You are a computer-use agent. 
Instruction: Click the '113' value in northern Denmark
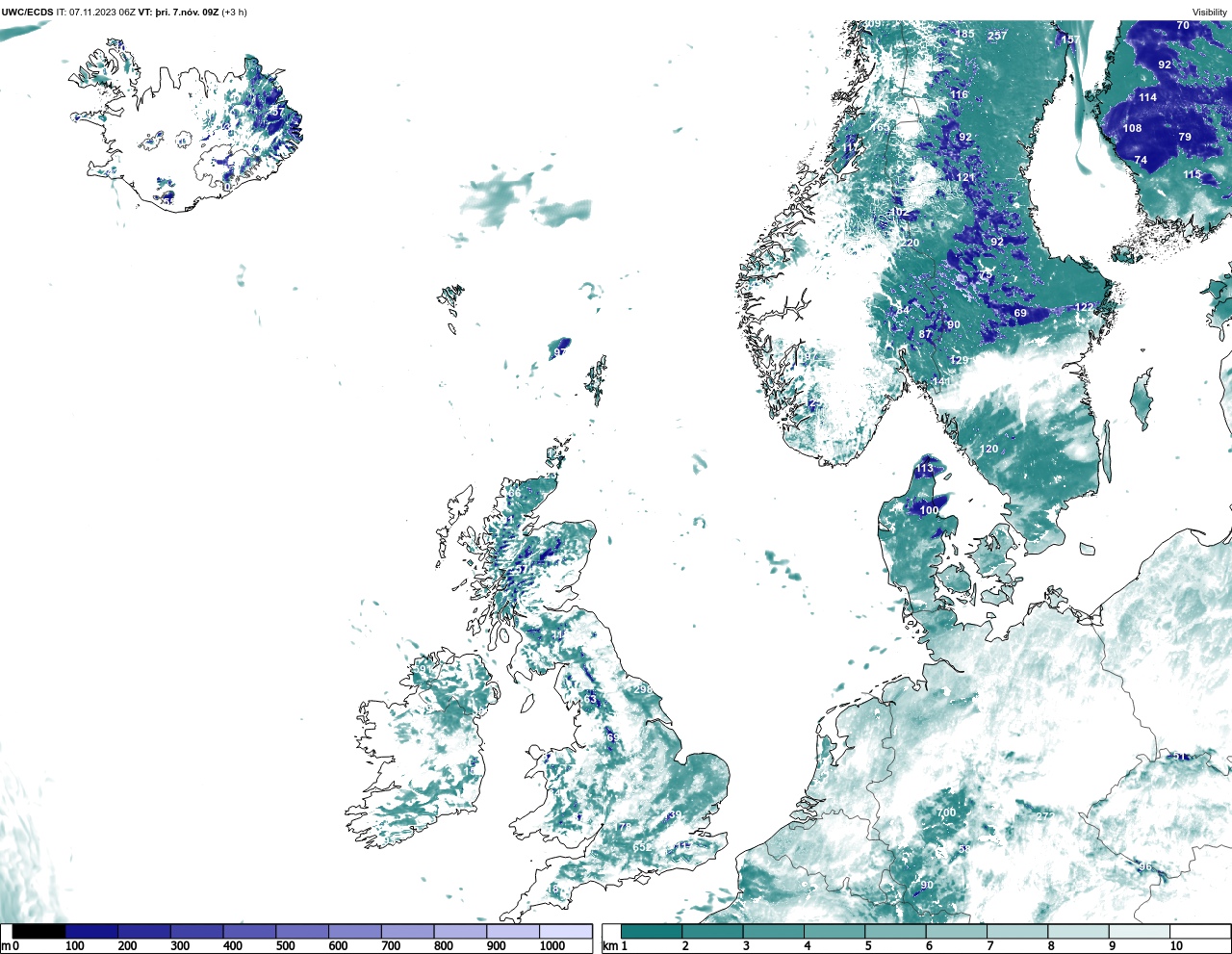925,469
